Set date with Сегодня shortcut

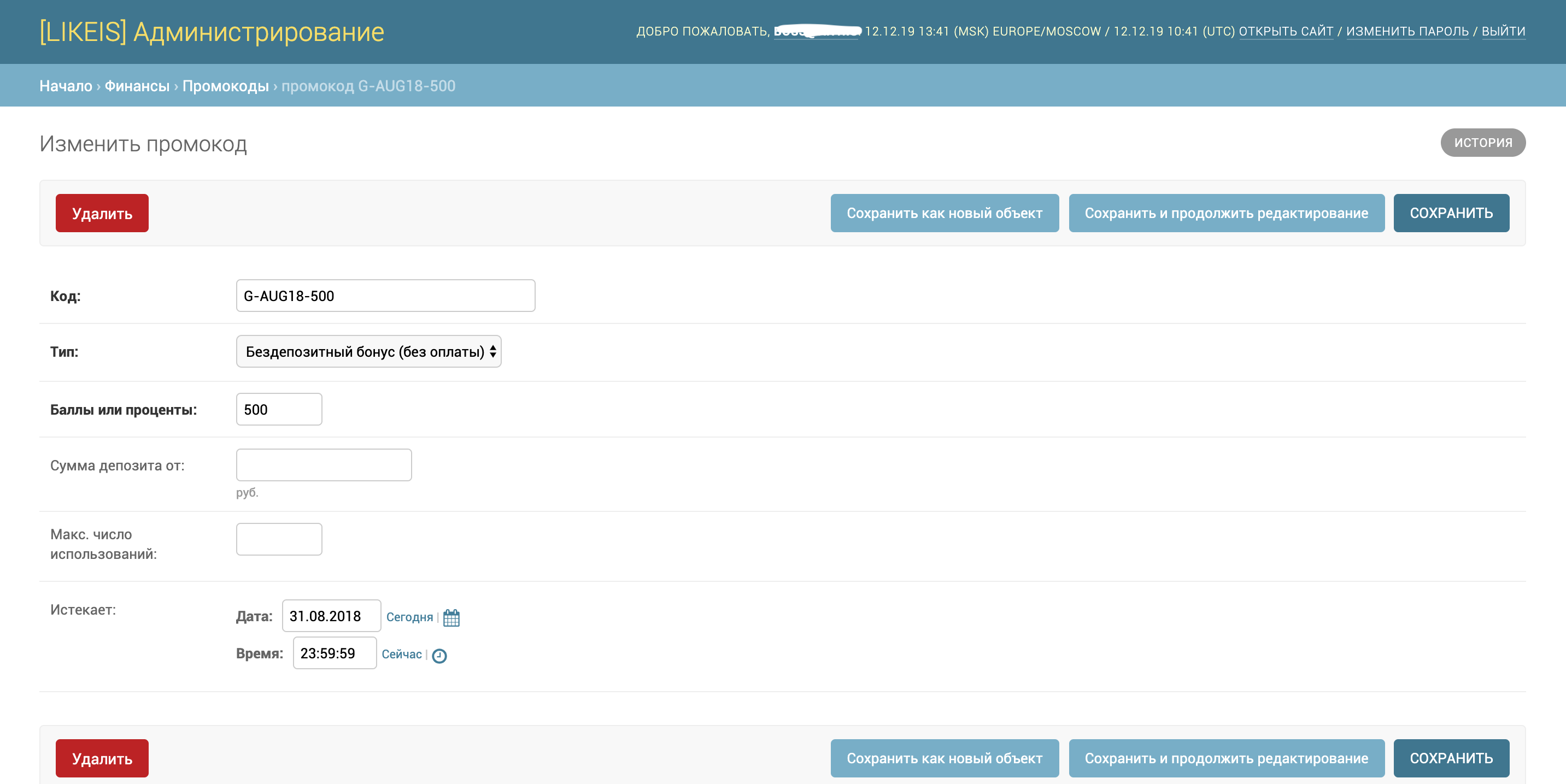(x=409, y=617)
